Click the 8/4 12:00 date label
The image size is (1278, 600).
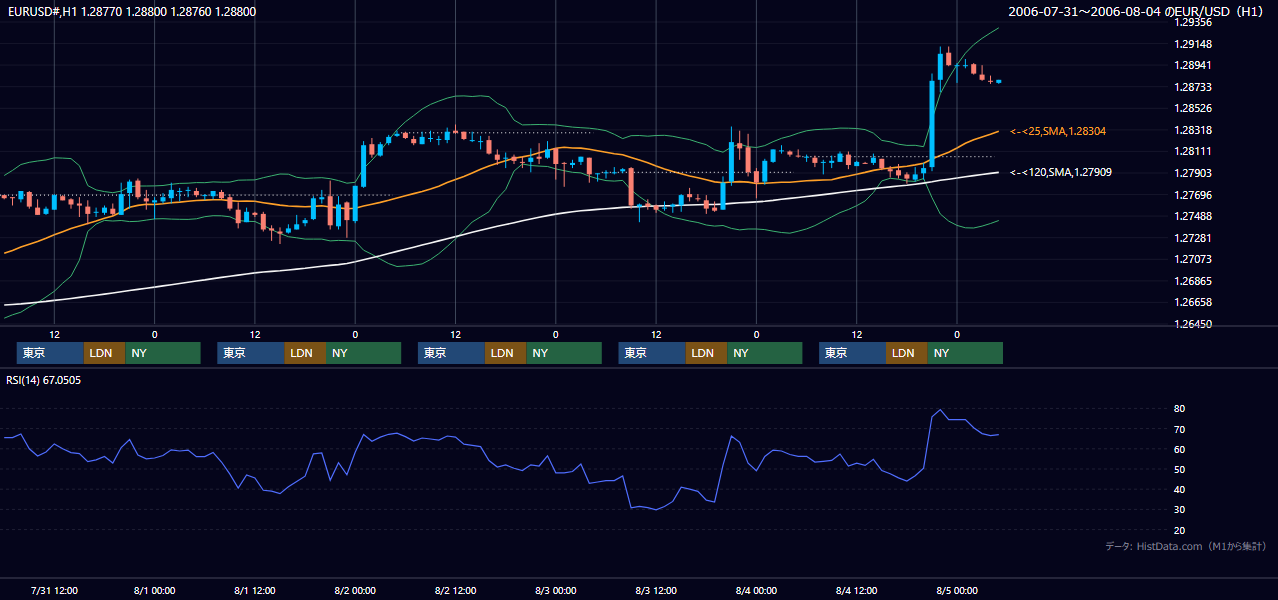pyautogui.click(x=856, y=590)
